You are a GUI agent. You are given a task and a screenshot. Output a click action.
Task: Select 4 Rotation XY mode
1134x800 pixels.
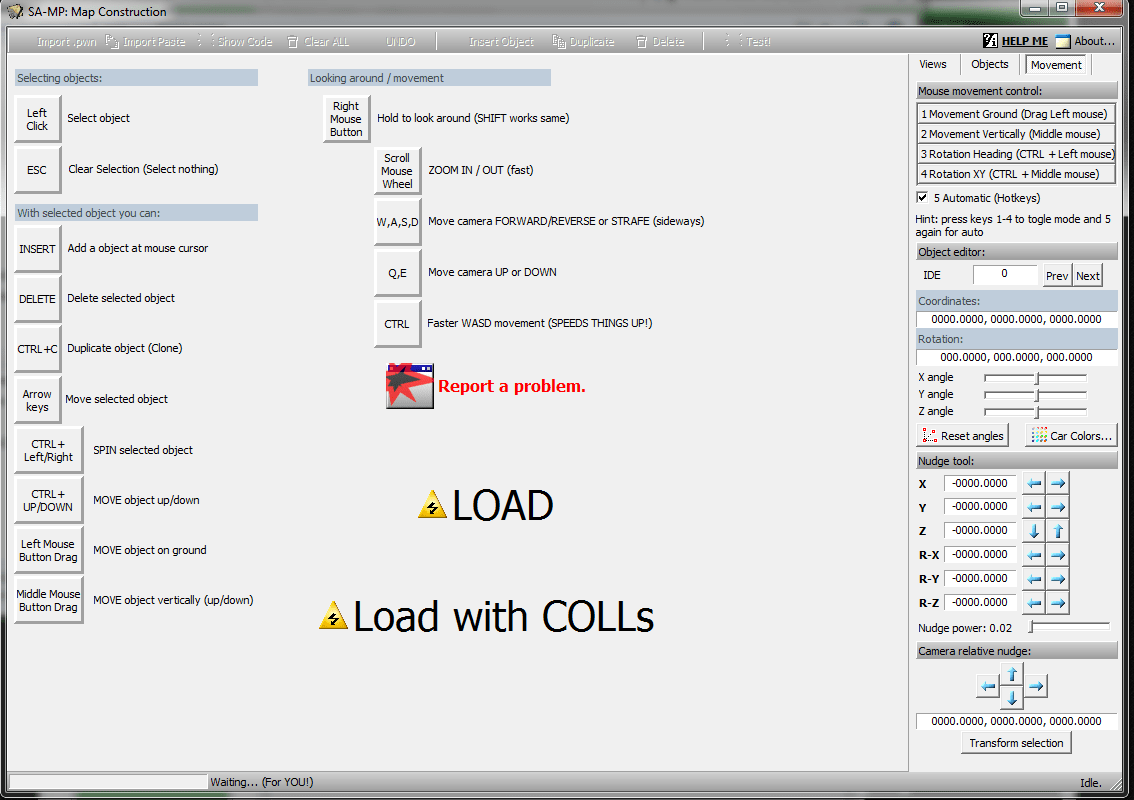tap(1015, 174)
